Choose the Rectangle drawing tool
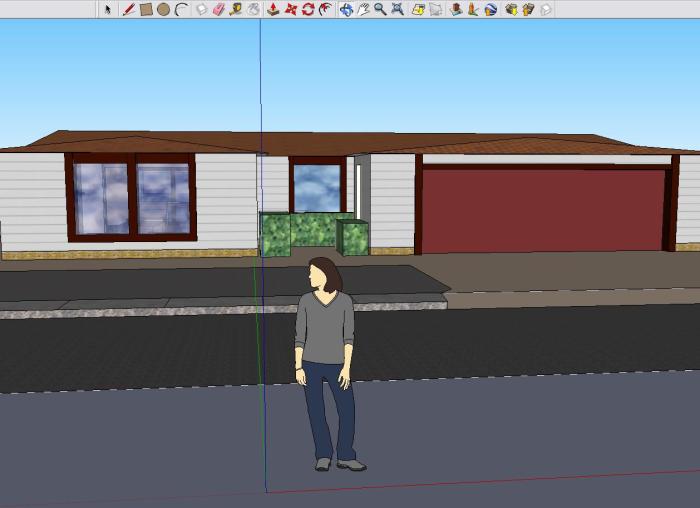The image size is (700, 508). click(x=146, y=9)
